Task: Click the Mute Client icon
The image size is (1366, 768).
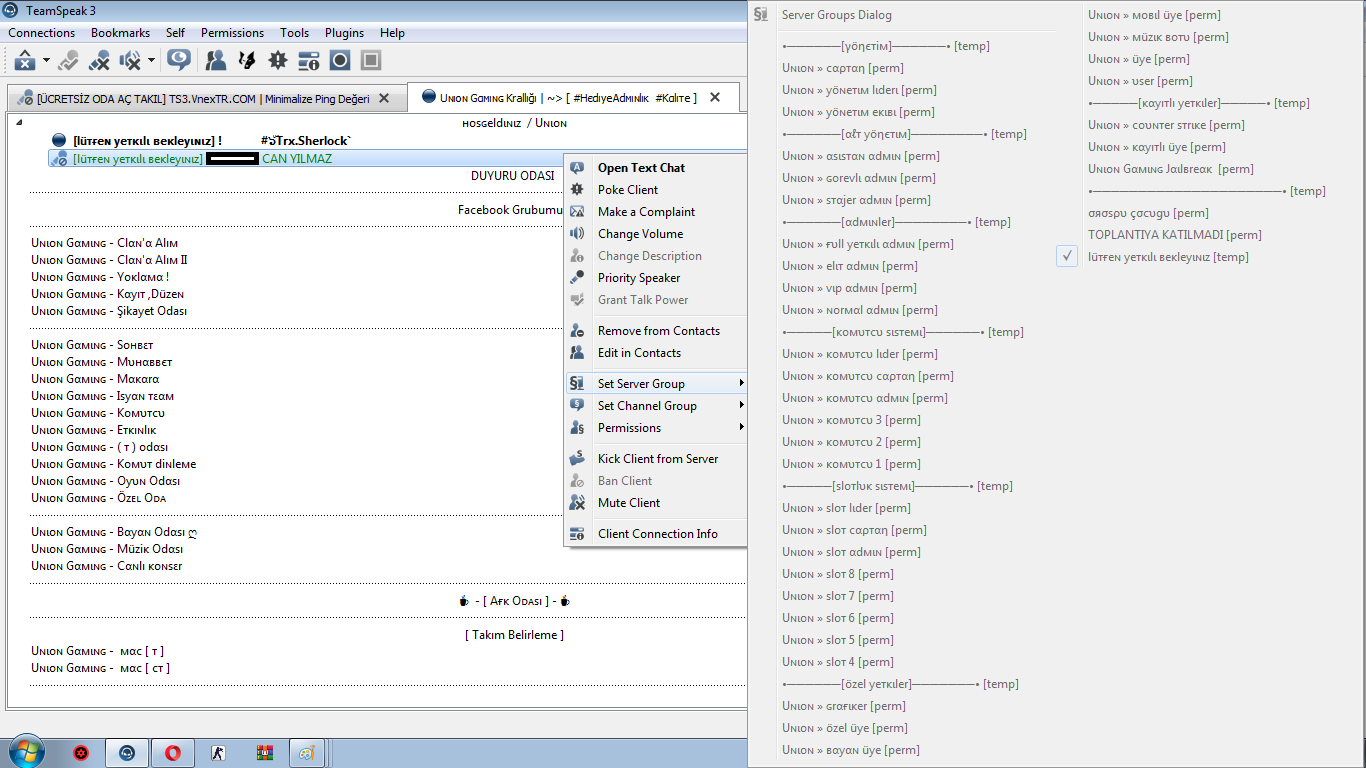Action: (x=577, y=503)
